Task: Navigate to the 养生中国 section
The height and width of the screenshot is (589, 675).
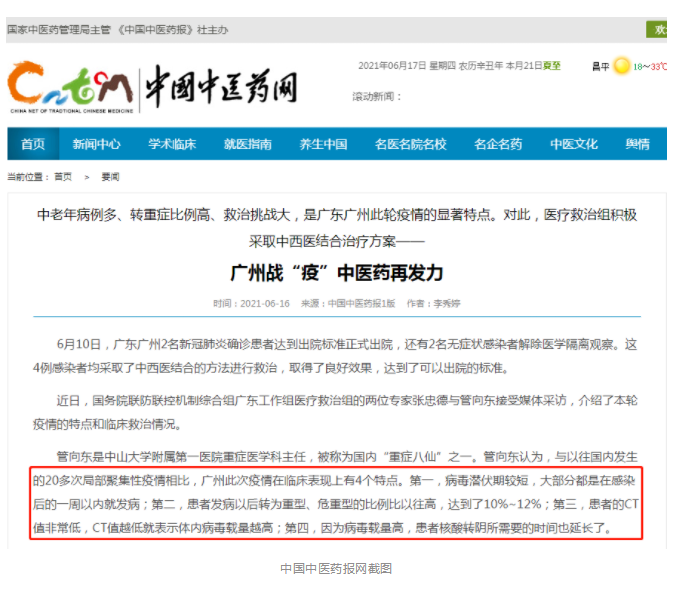Action: pos(323,144)
